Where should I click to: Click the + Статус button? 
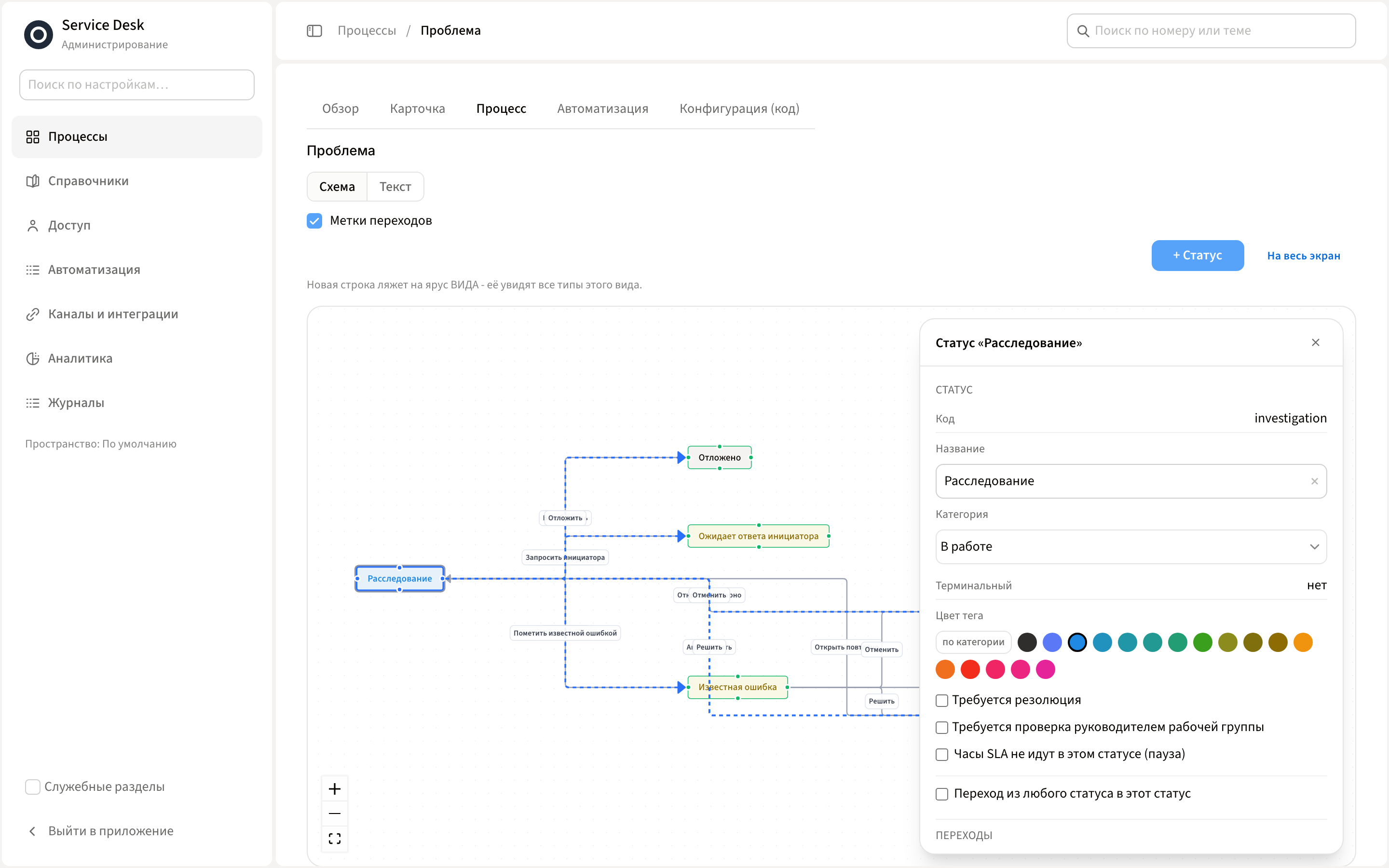[x=1198, y=256]
